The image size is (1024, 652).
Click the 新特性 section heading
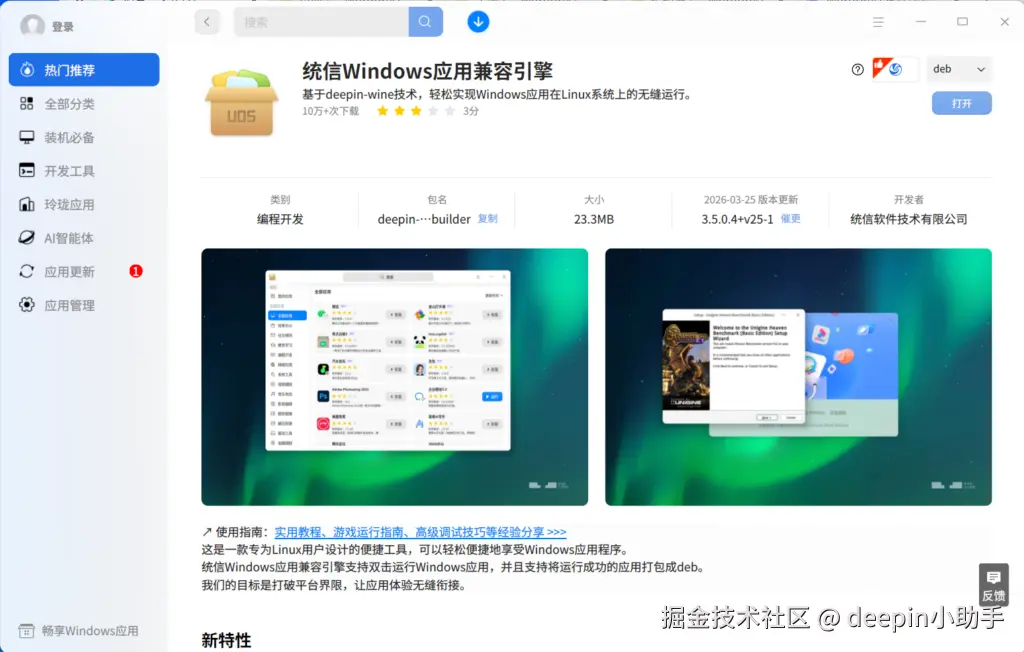point(226,640)
